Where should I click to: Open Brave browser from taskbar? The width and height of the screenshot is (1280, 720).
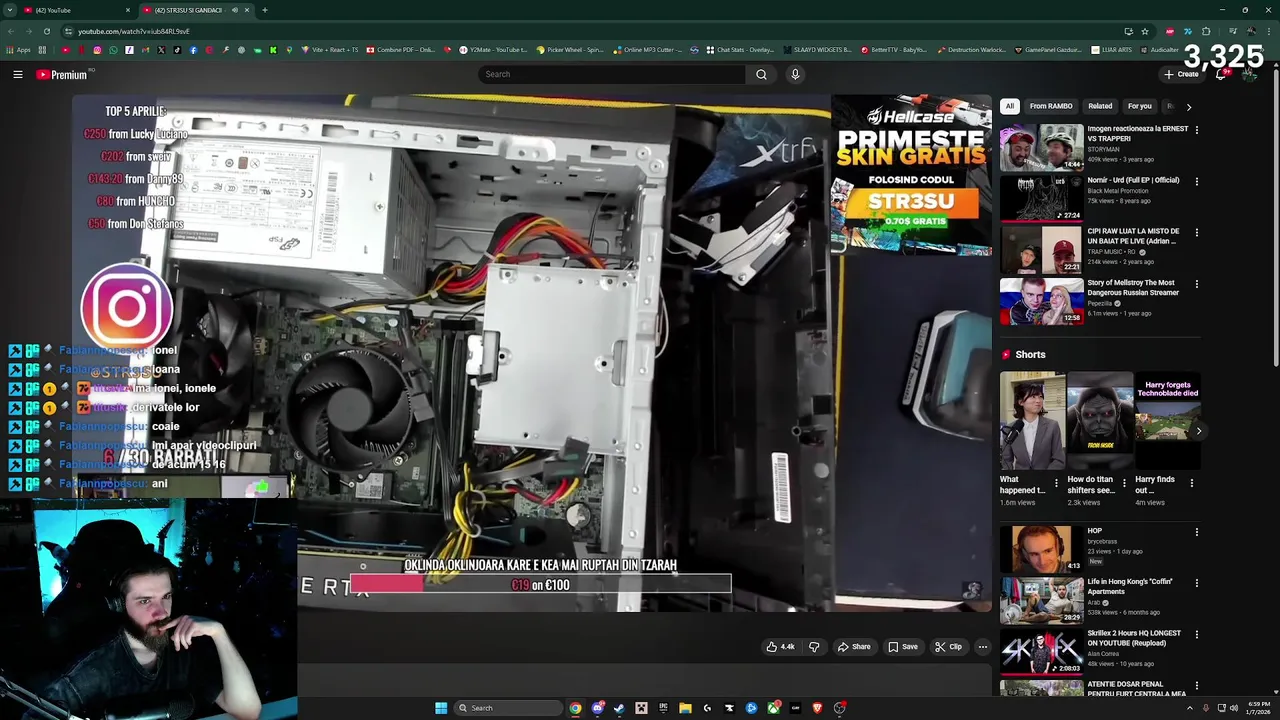point(817,708)
